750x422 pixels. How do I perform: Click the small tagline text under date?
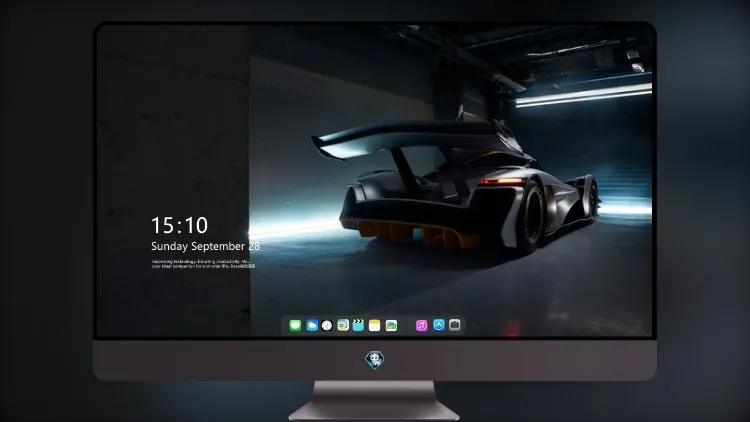click(x=203, y=264)
